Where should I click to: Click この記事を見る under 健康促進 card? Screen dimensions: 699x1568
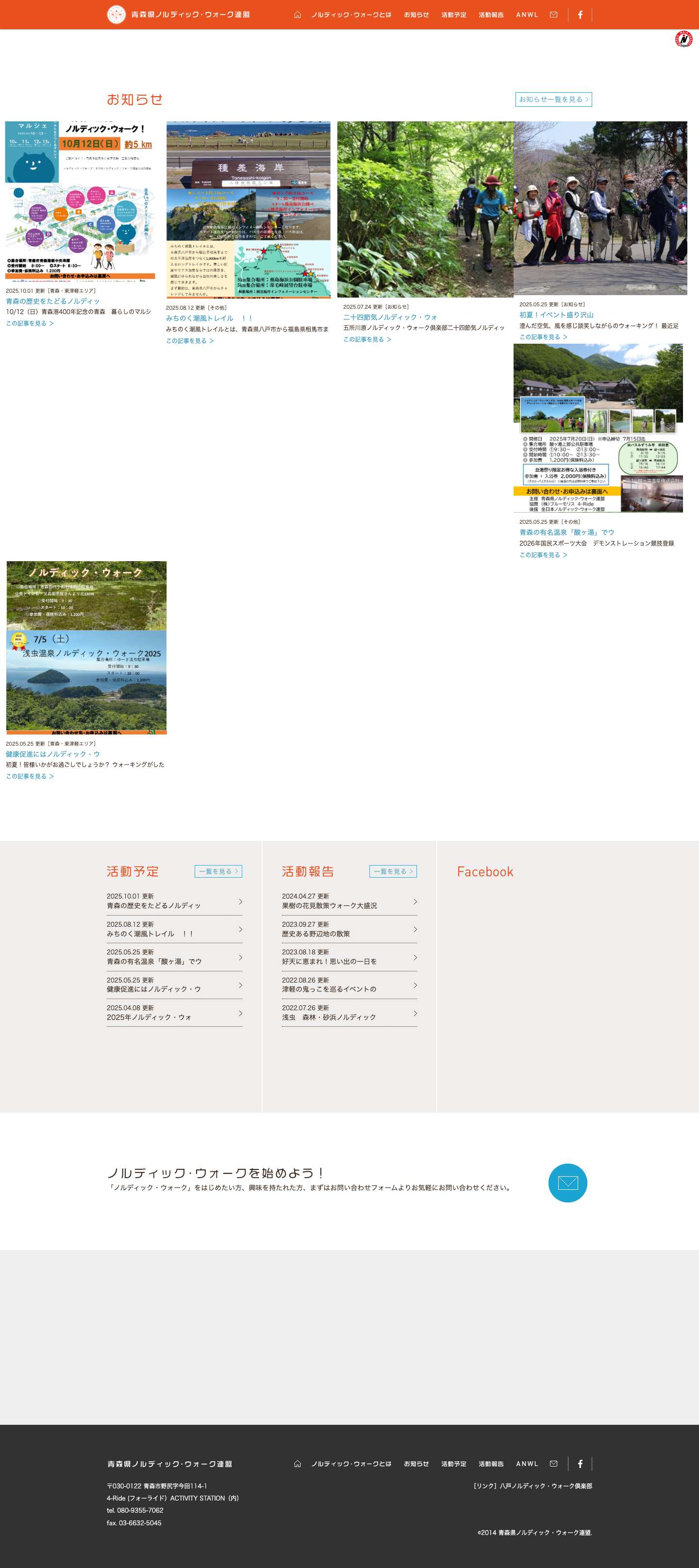tap(30, 776)
